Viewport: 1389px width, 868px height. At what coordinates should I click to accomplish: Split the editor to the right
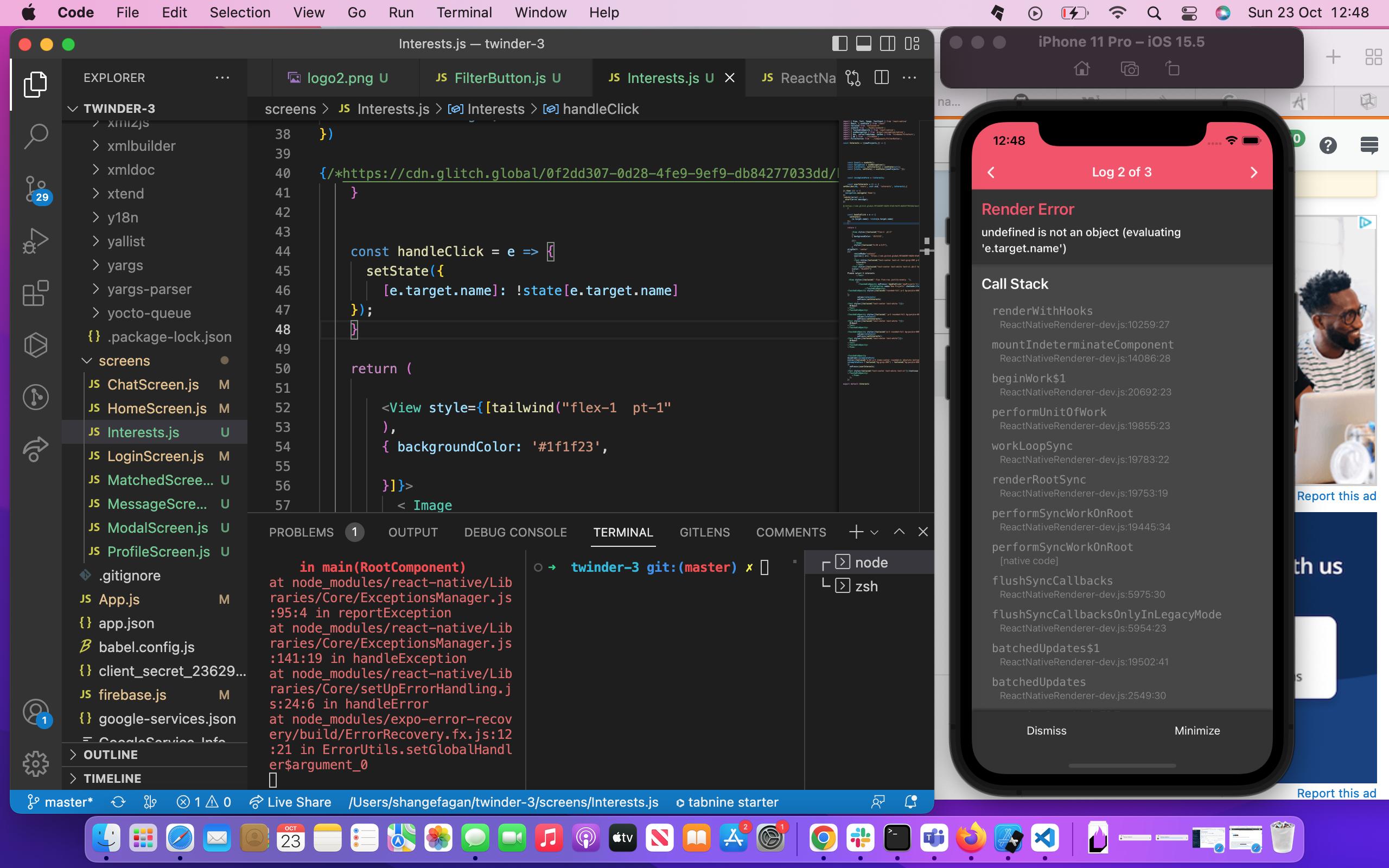(x=882, y=78)
